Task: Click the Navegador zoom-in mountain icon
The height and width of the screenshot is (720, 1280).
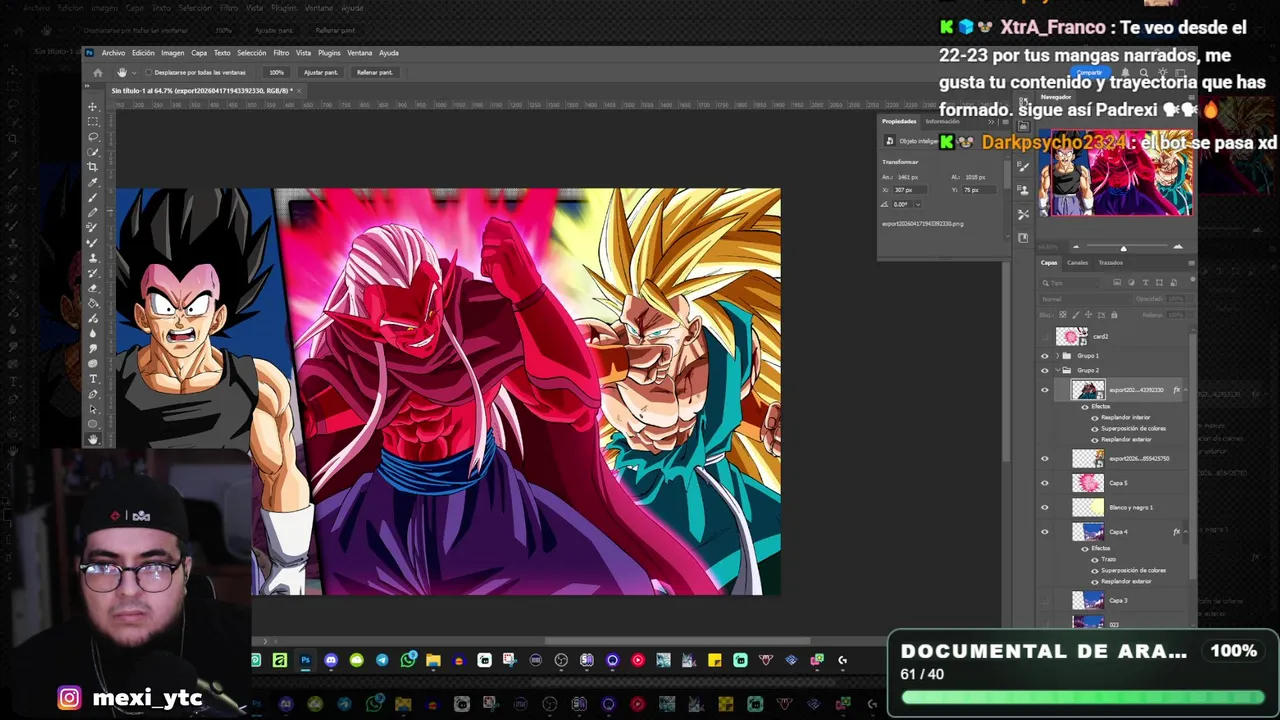Action: click(x=1178, y=246)
